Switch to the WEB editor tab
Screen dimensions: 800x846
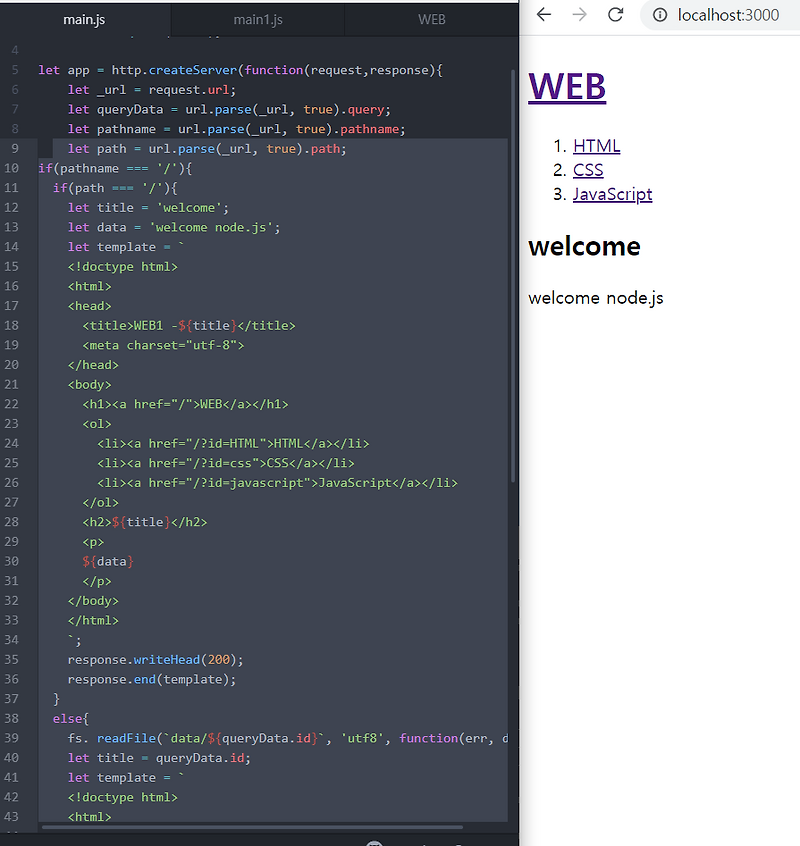click(432, 18)
